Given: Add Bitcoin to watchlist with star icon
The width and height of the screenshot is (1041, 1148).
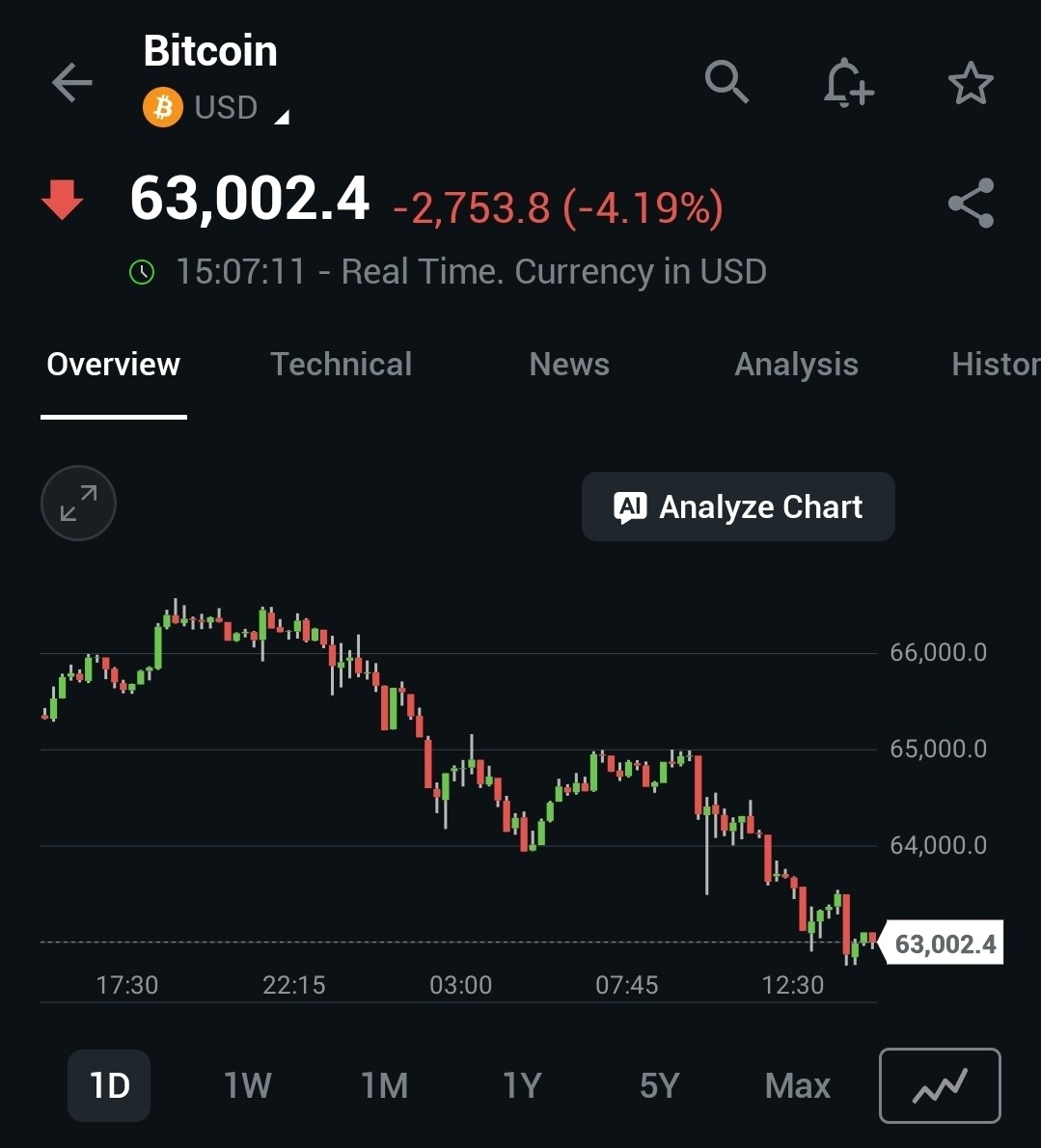Looking at the screenshot, I should (x=971, y=83).
